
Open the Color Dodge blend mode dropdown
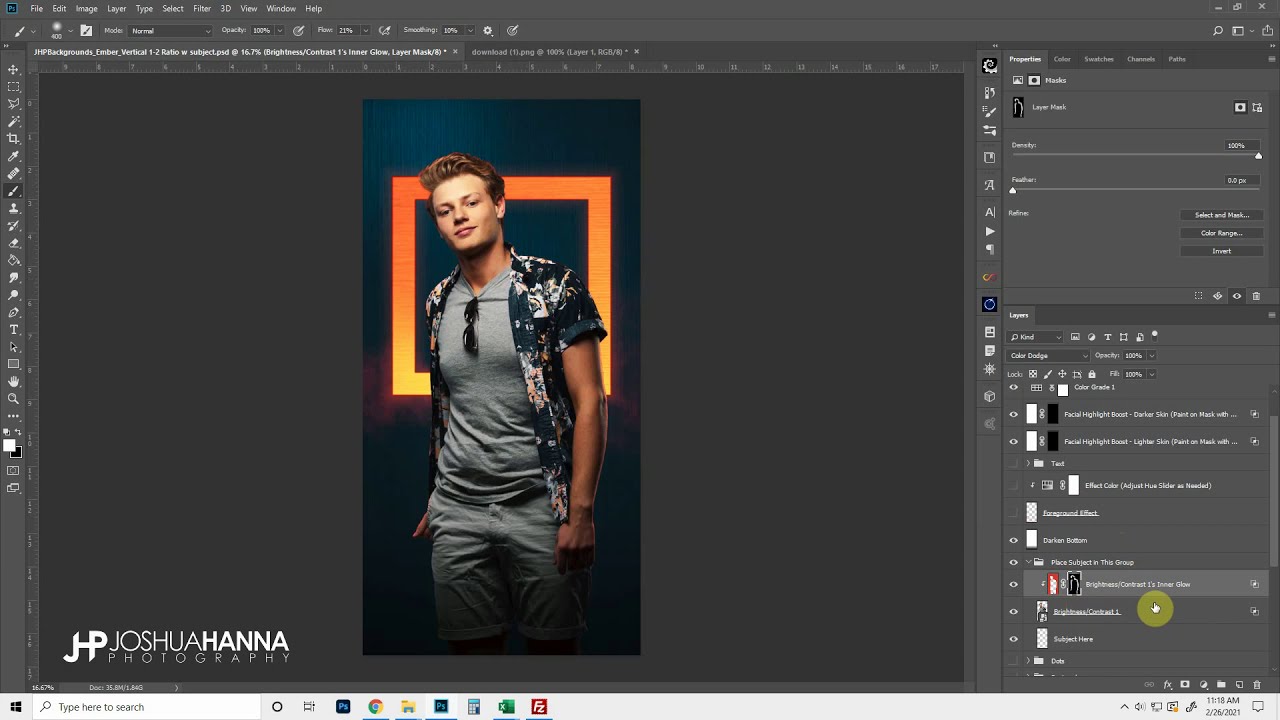point(1048,355)
